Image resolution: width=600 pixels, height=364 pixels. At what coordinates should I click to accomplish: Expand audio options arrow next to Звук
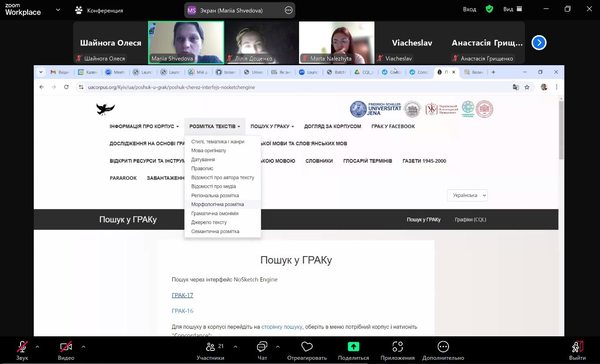37,347
